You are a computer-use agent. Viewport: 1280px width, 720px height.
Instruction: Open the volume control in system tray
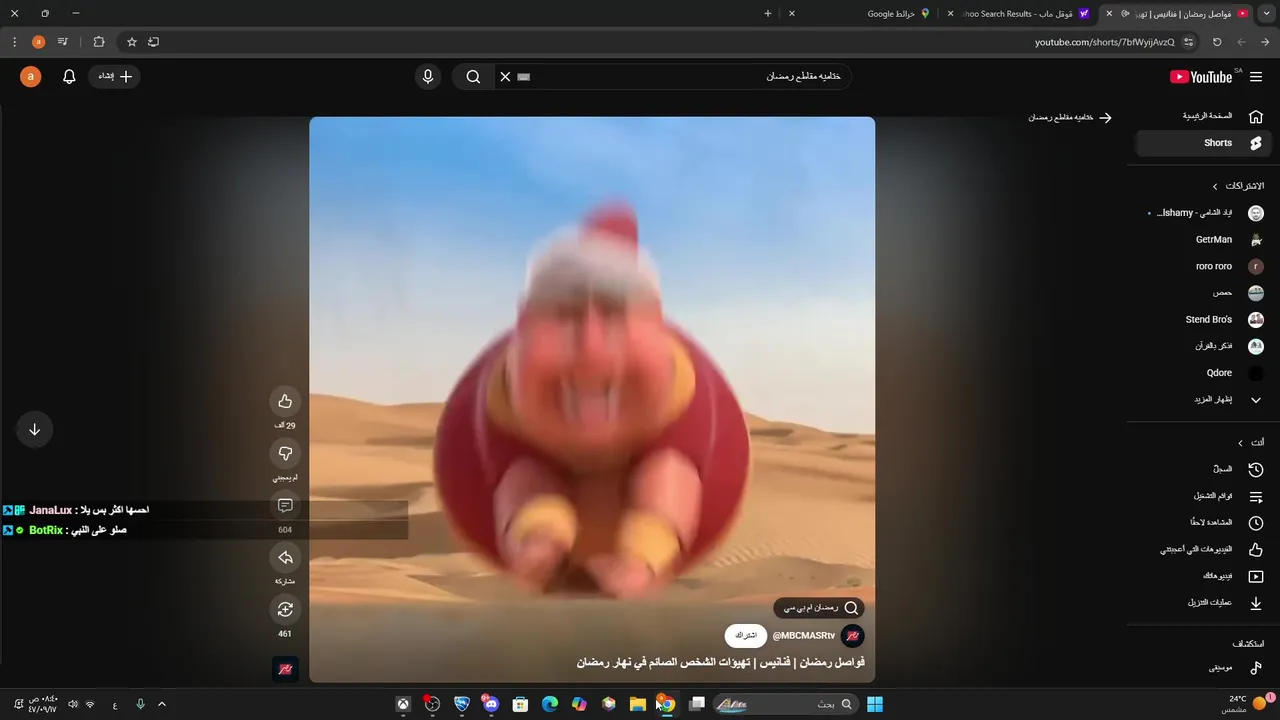tap(73, 704)
